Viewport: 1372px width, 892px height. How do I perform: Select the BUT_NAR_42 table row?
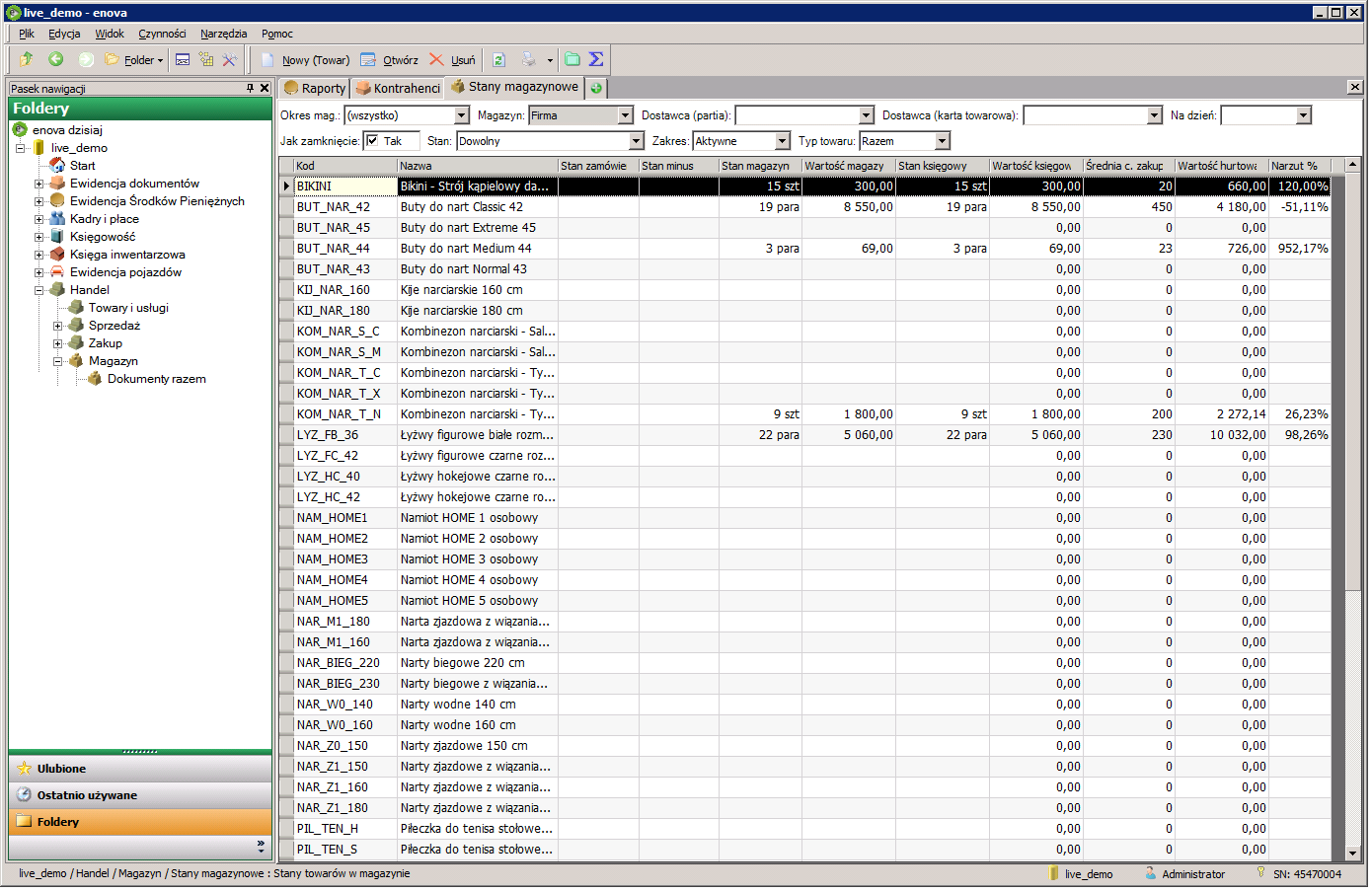click(804, 207)
